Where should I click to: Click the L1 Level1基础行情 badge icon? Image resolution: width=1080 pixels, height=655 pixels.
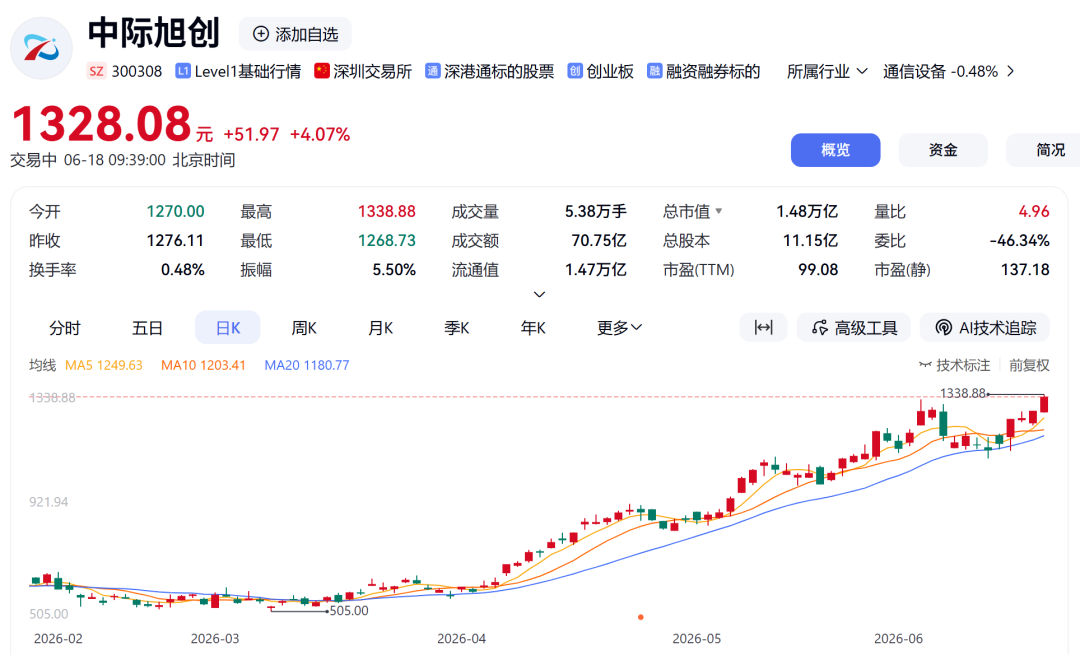[183, 71]
